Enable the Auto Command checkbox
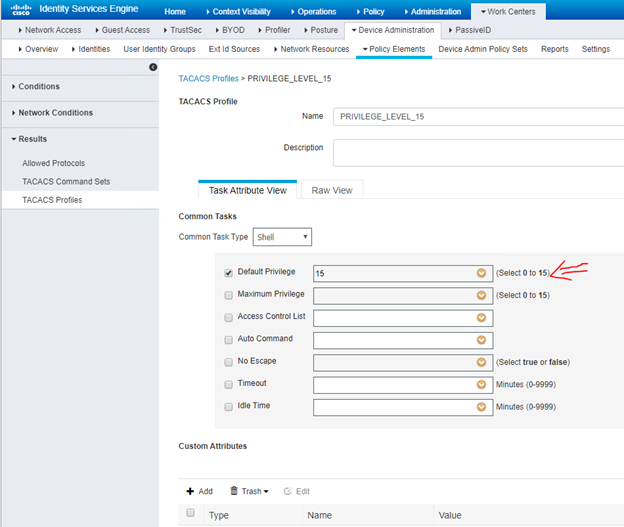Screen dimensions: 624x527 point(228,340)
